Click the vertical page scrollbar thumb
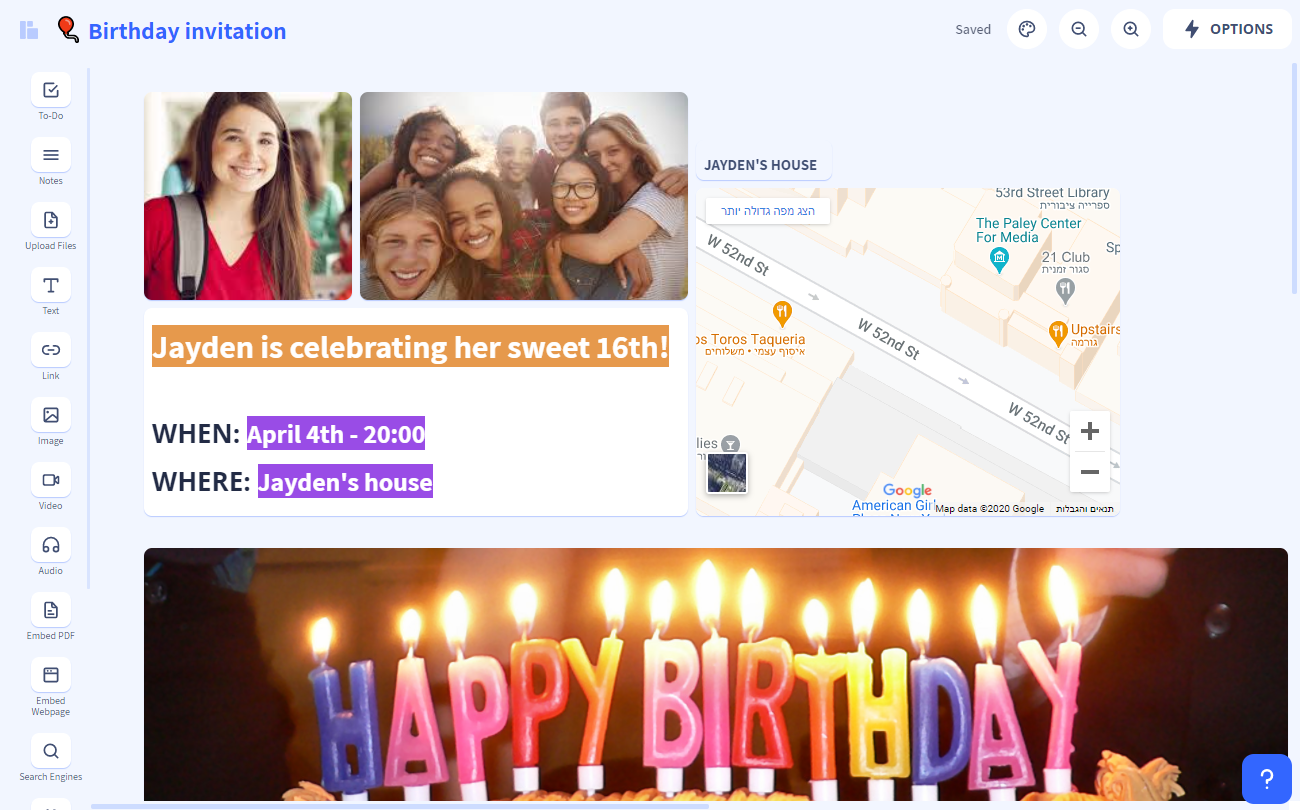1300x810 pixels. click(1295, 177)
